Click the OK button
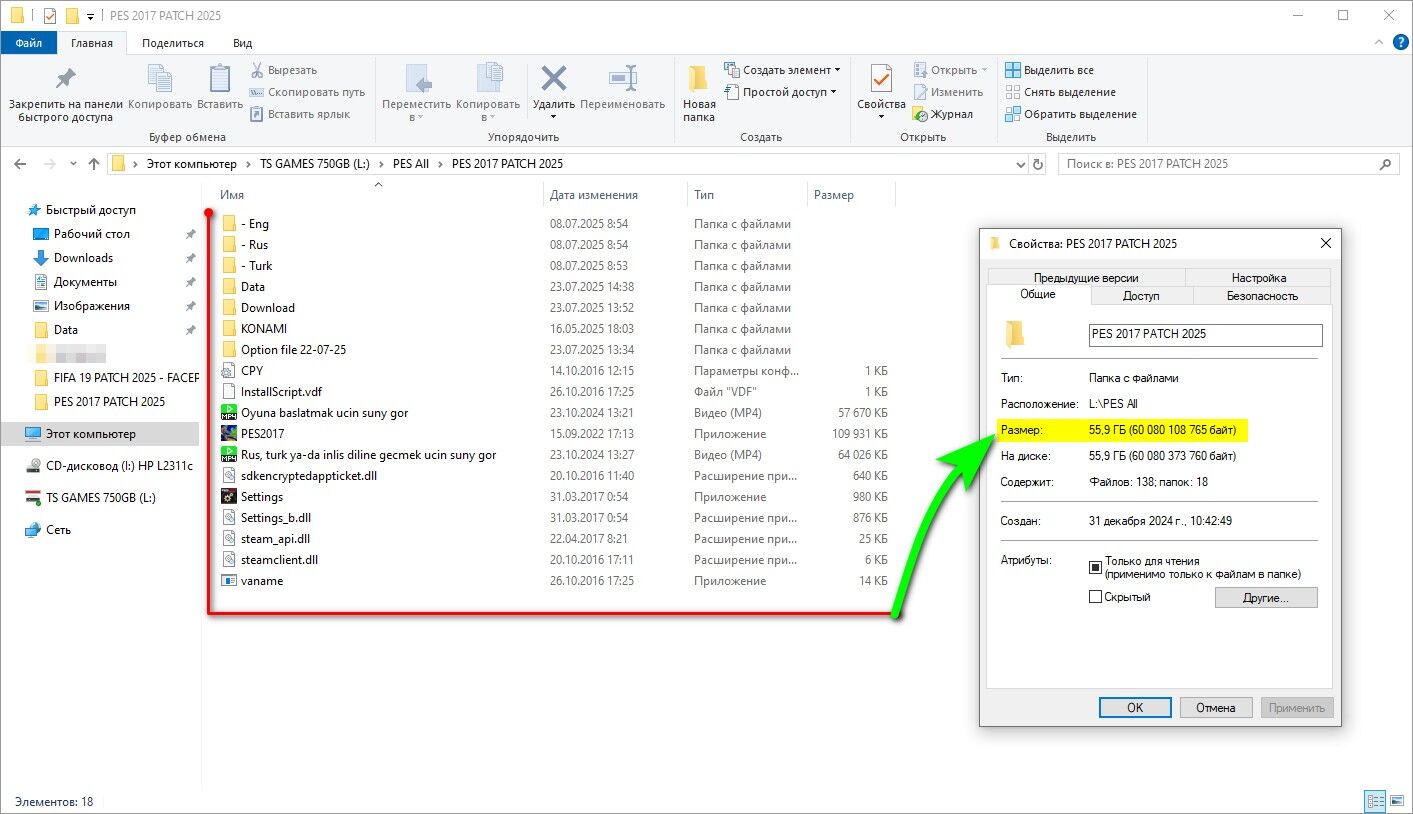Image resolution: width=1413 pixels, height=814 pixels. [1135, 707]
